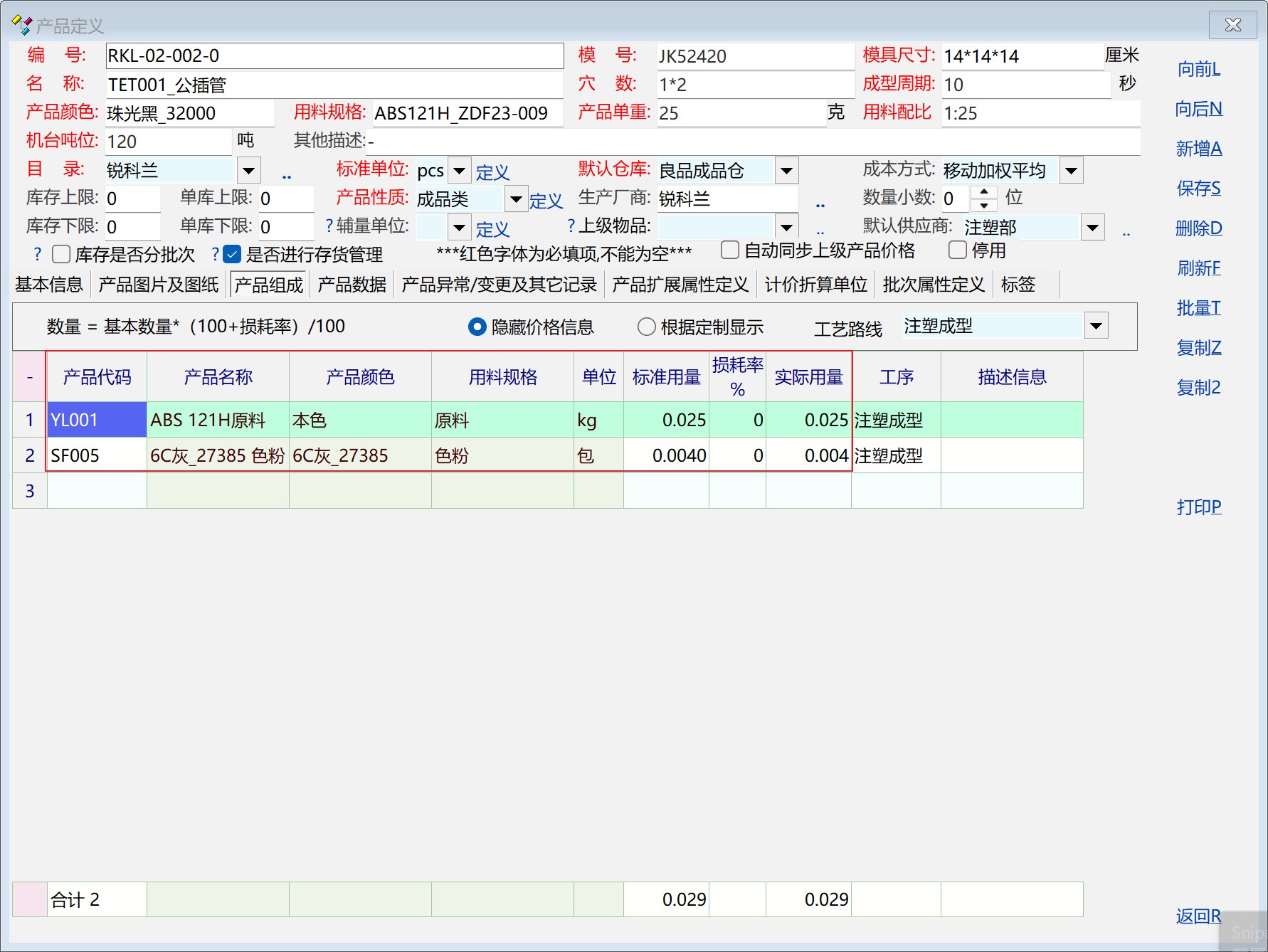The width and height of the screenshot is (1268, 952).
Task: Select the 根据定制显示 radio button
Action: pos(646,327)
